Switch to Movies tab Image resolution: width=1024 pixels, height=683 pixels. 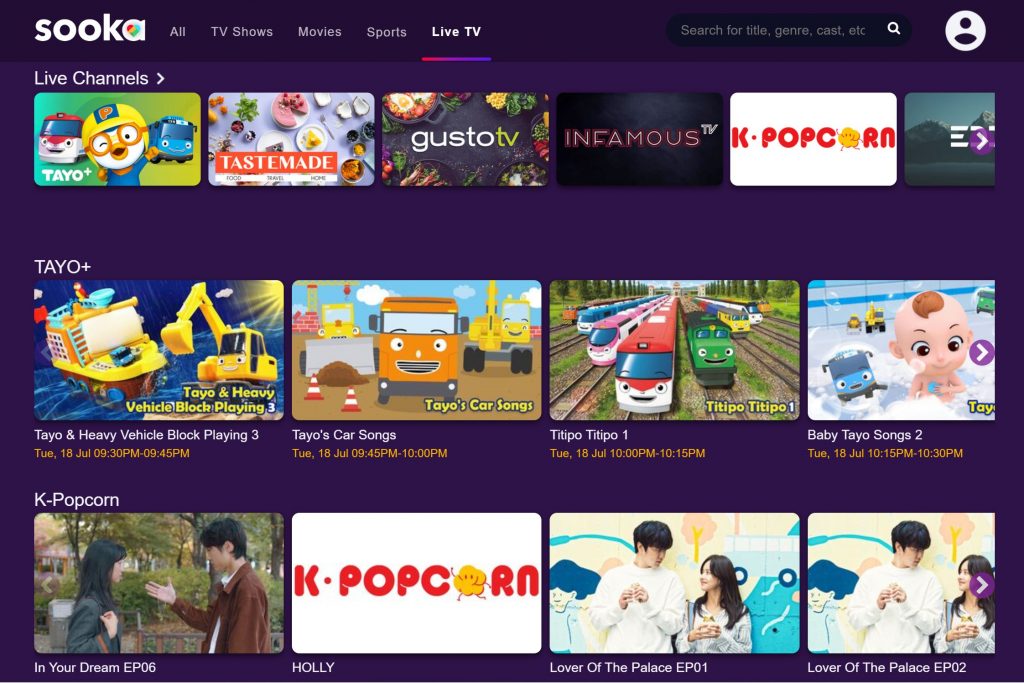click(x=319, y=31)
